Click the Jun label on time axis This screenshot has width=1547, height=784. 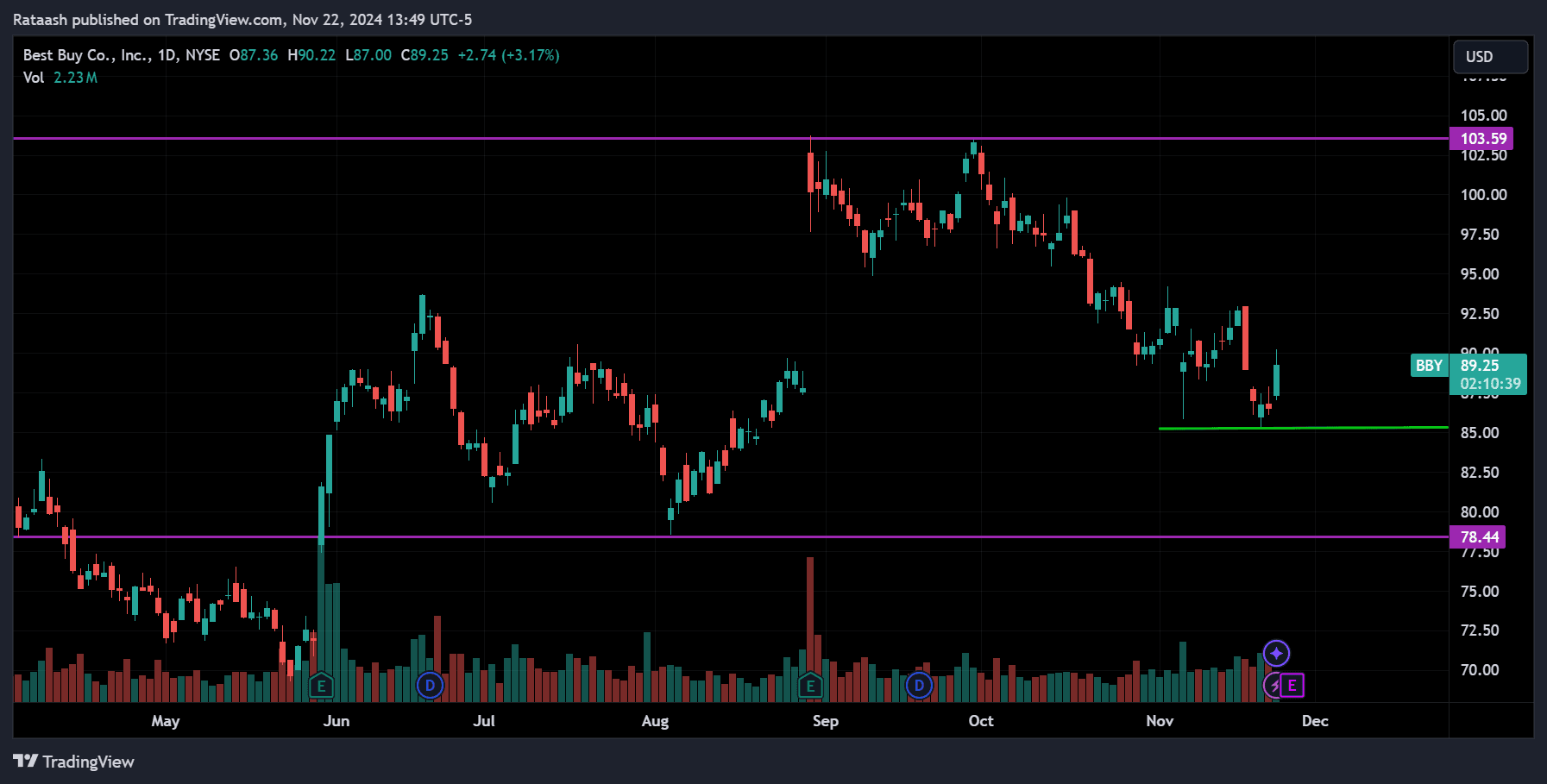coord(336,721)
